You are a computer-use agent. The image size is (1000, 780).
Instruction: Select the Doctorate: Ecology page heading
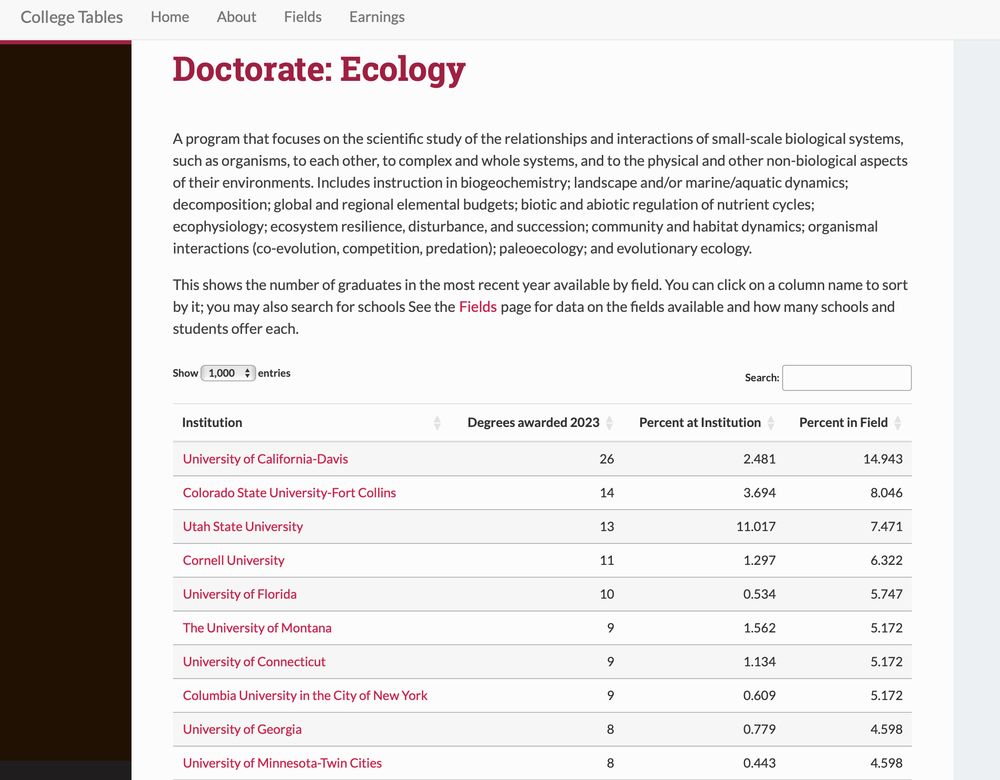pos(319,70)
